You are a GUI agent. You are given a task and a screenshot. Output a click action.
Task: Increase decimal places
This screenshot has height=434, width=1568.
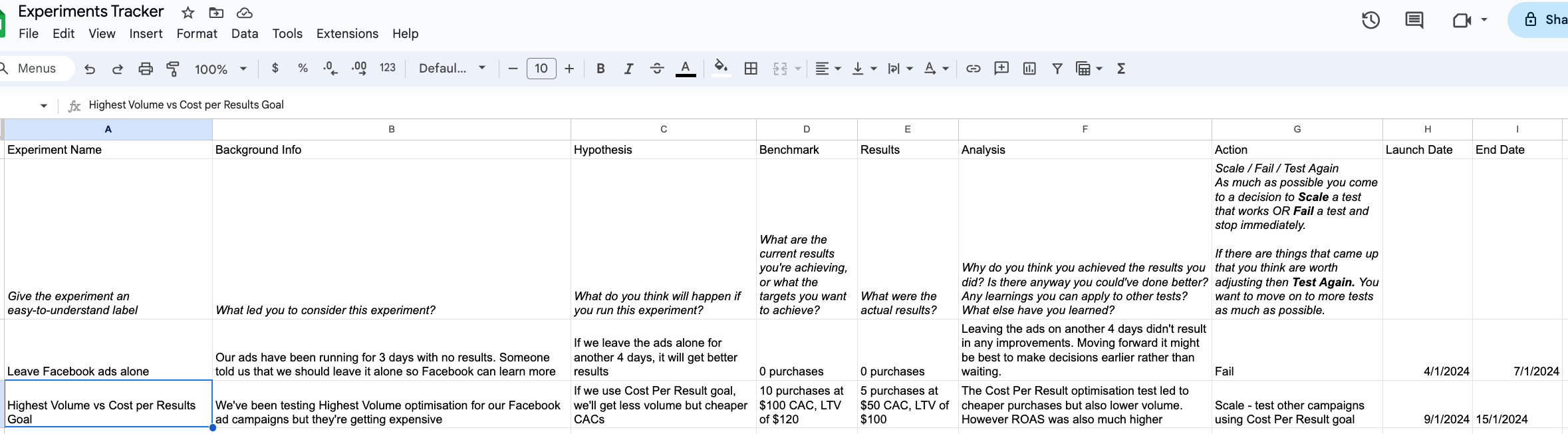[x=359, y=68]
